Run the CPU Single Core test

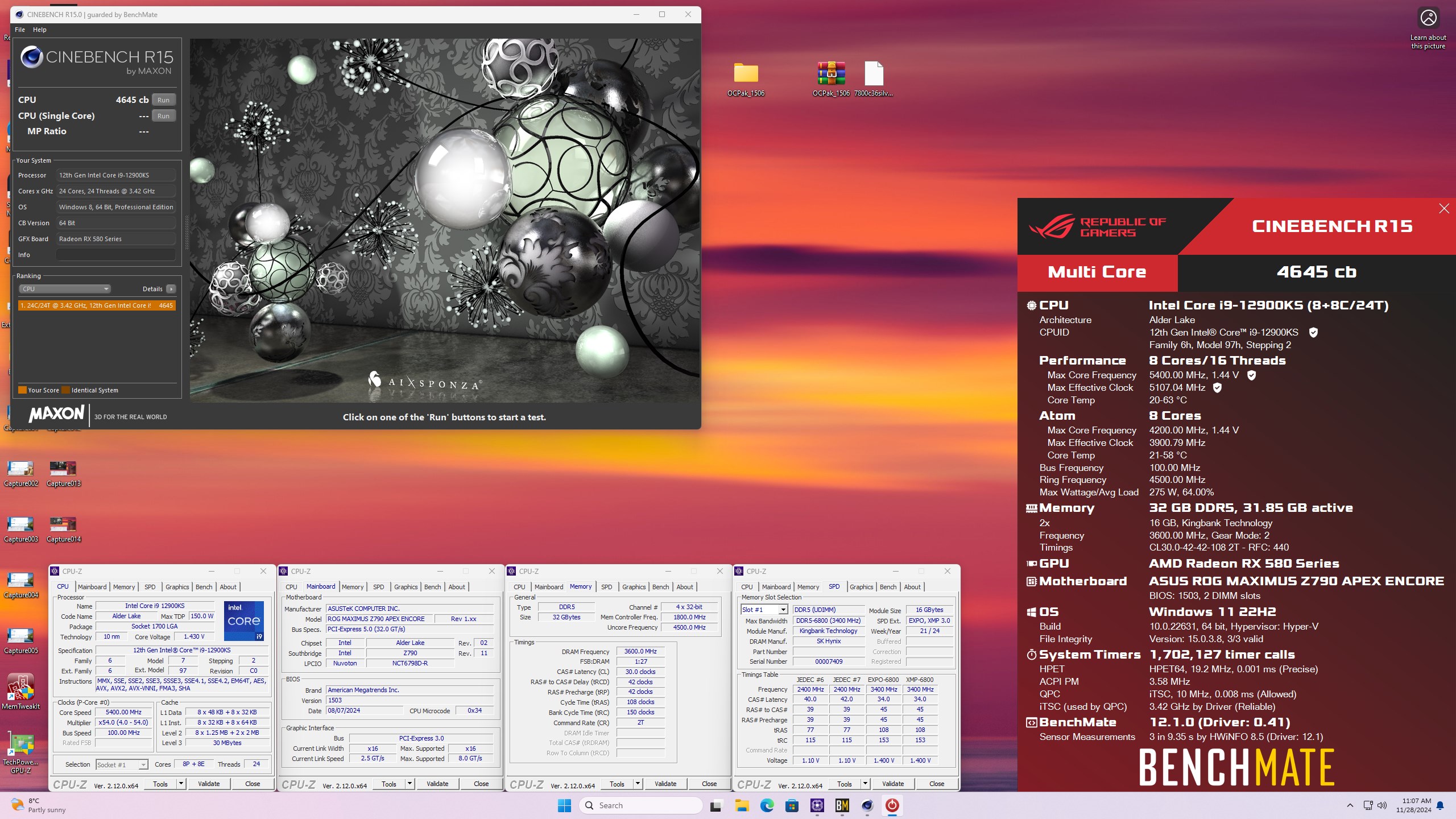click(164, 116)
